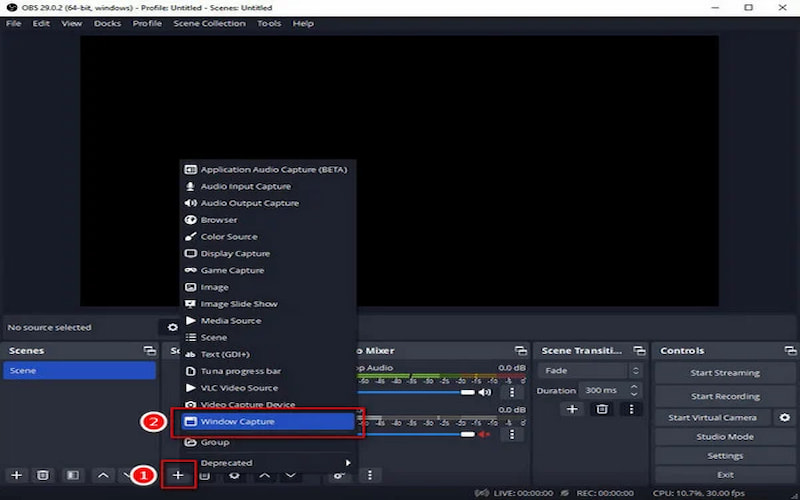This screenshot has height=500, width=800.
Task: Adjust the 300 ms duration stepper
Action: point(636,390)
